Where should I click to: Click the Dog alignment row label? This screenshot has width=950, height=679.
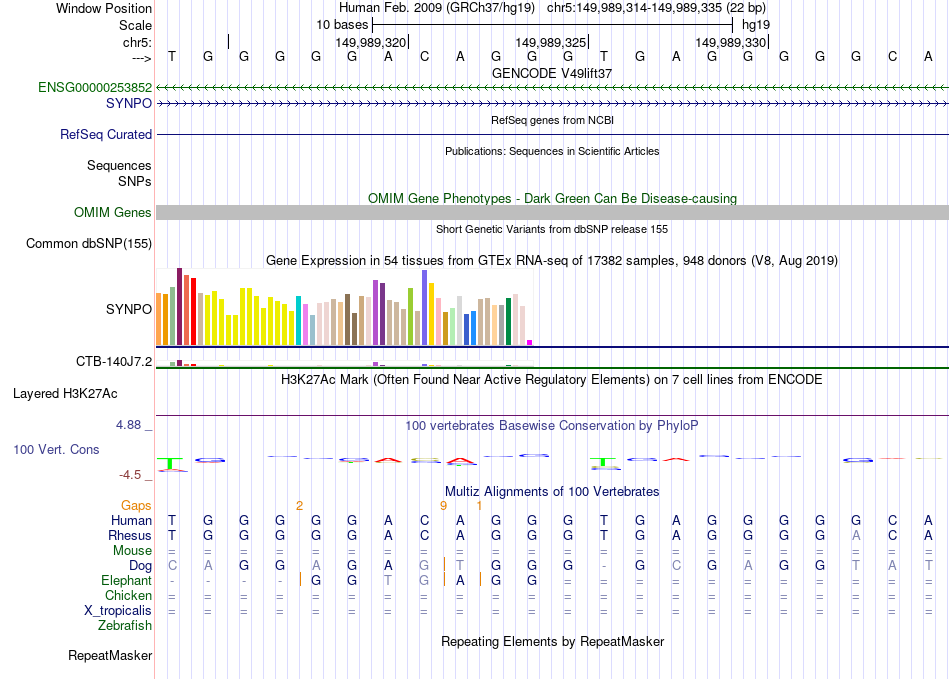pos(141,566)
